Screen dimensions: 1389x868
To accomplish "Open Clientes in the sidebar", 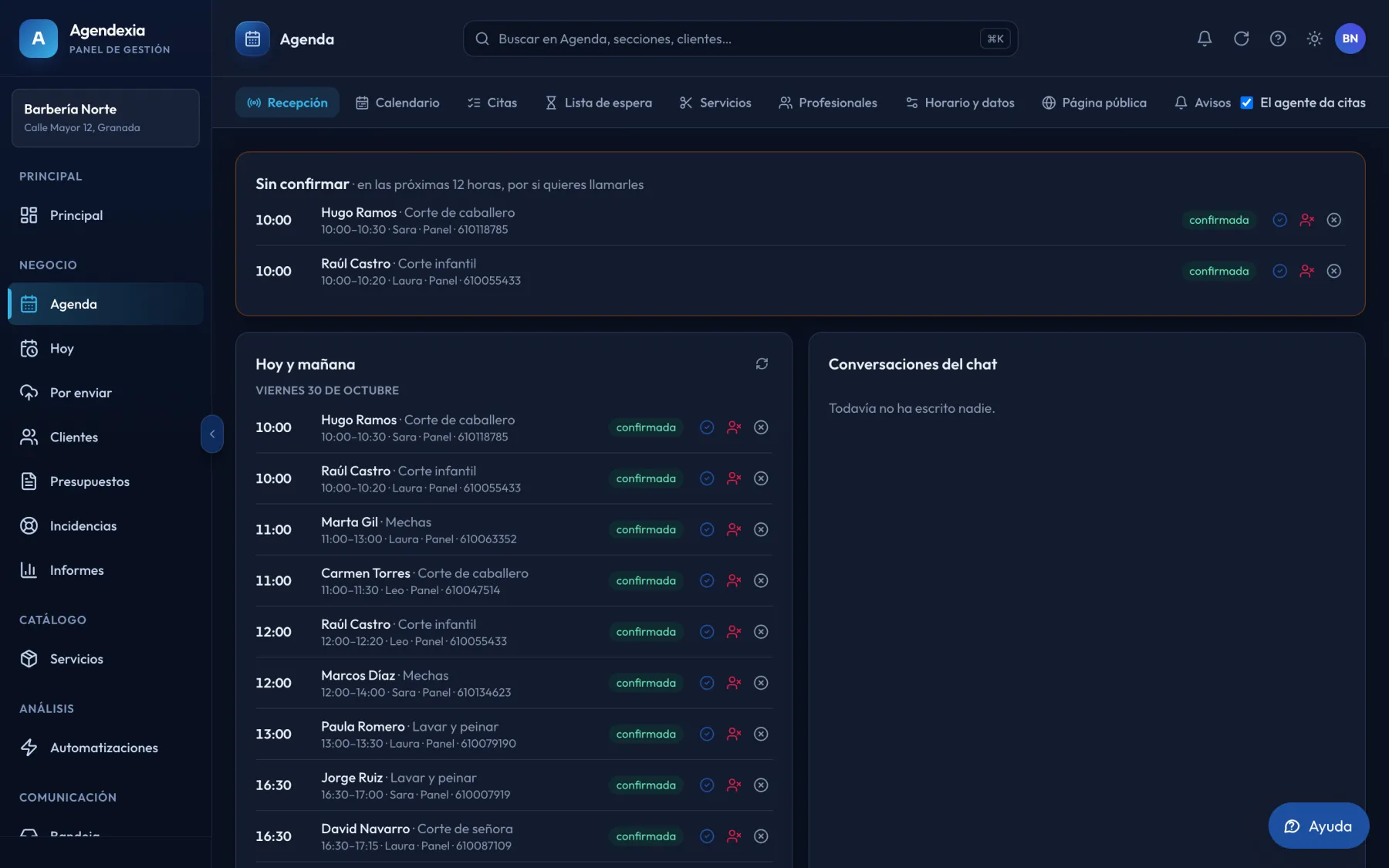I will [106, 437].
